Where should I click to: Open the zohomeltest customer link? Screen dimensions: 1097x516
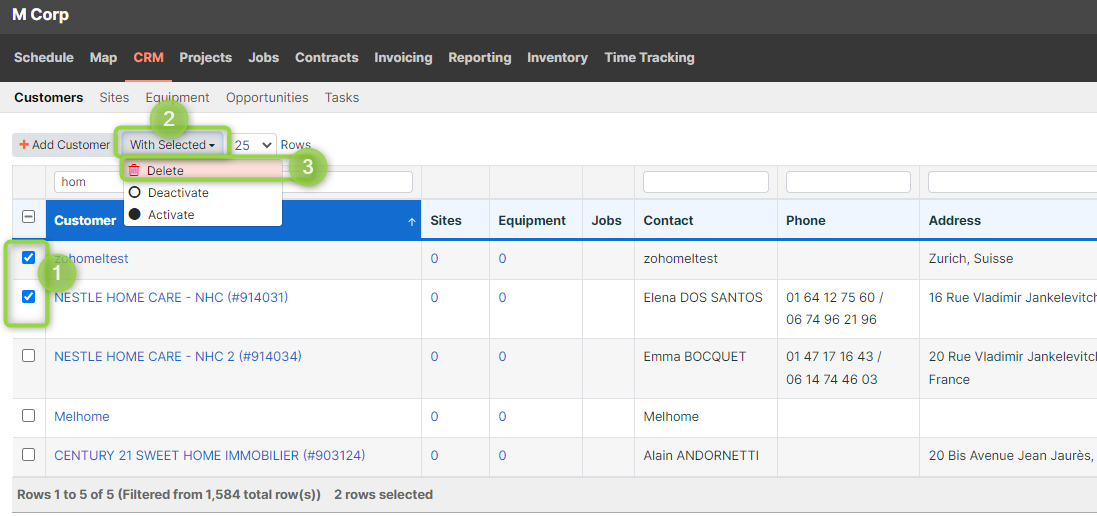tap(92, 258)
